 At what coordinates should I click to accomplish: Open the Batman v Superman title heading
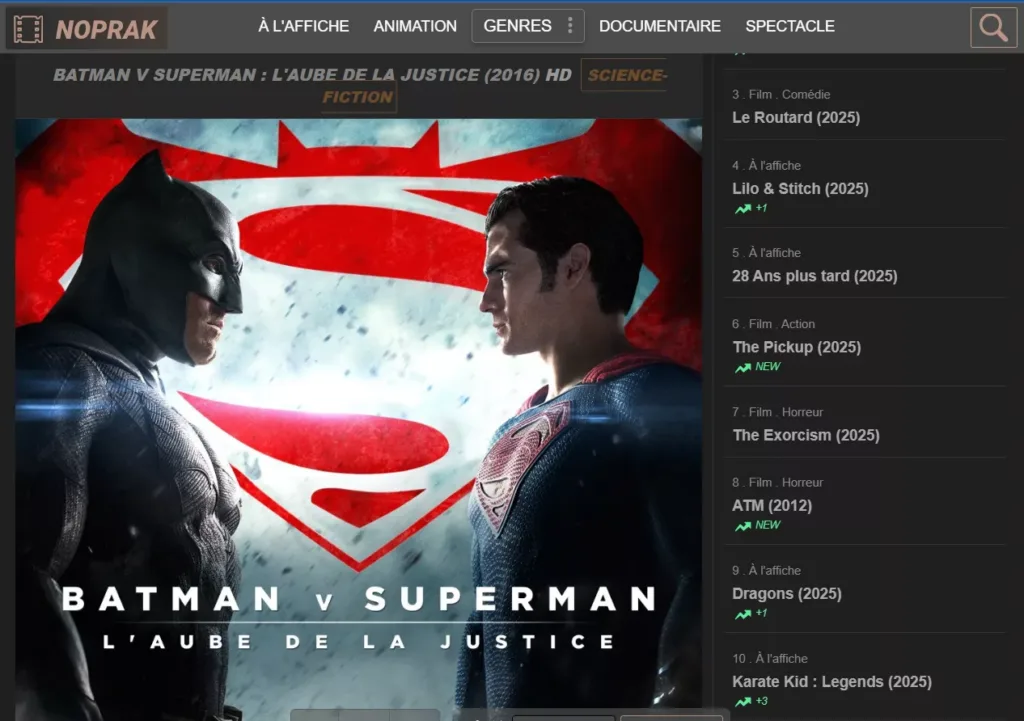[312, 75]
